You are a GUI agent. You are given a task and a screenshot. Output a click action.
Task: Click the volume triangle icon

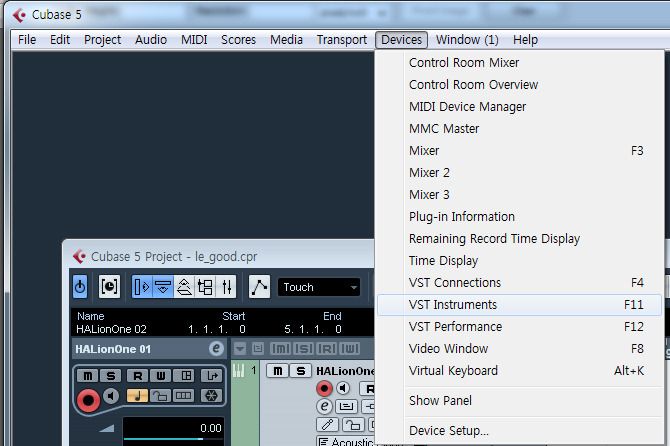point(107,428)
